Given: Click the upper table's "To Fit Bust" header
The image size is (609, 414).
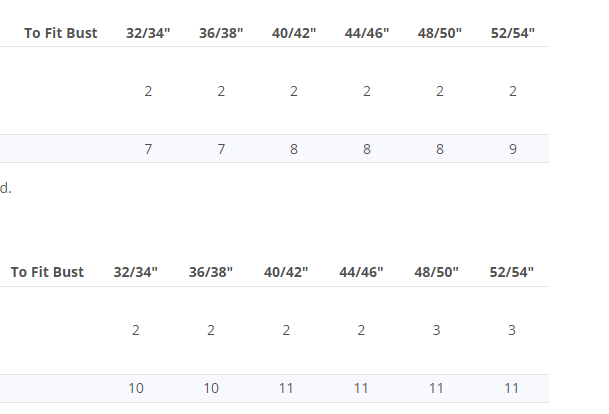Looking at the screenshot, I should (61, 33).
